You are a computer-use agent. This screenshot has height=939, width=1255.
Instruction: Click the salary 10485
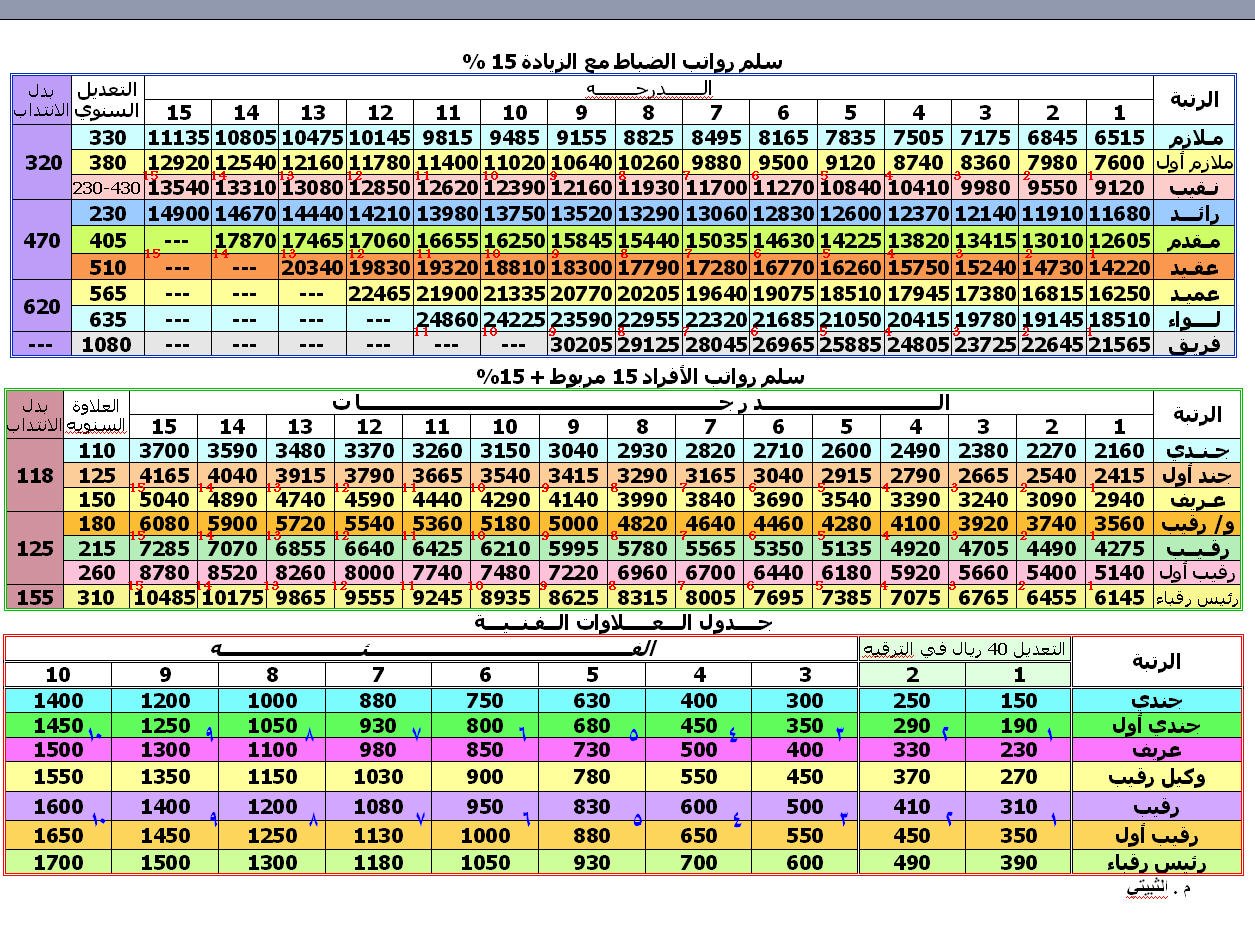165,597
